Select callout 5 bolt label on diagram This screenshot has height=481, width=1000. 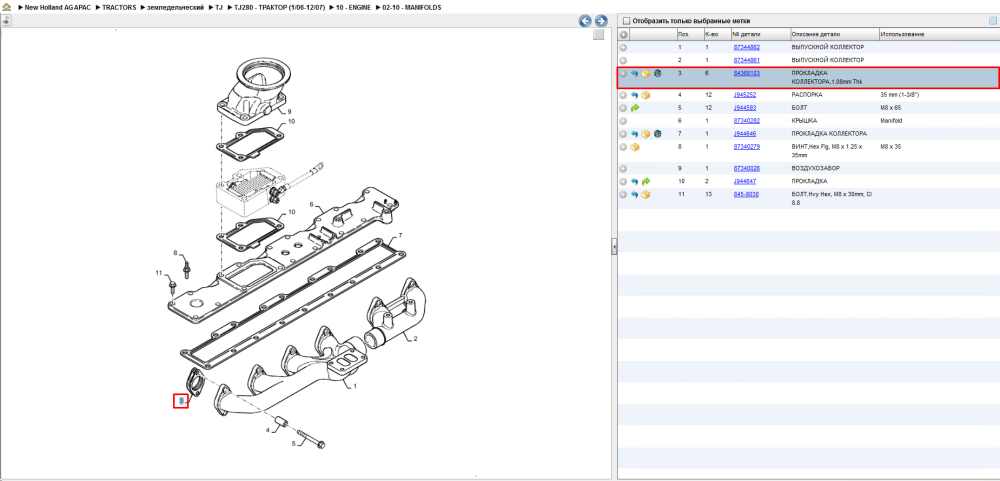click(x=294, y=443)
